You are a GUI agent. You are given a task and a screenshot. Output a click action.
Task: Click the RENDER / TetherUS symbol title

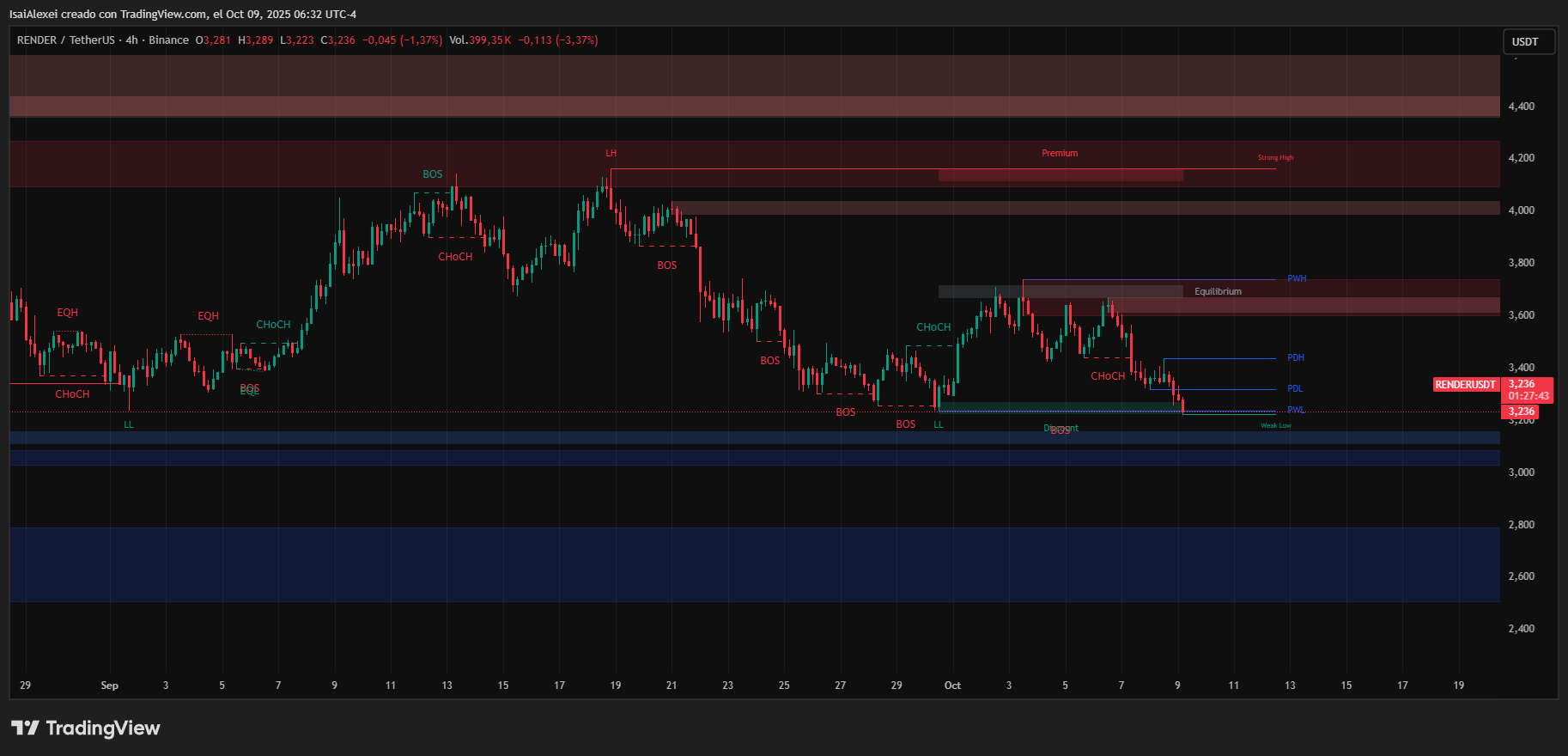65,40
